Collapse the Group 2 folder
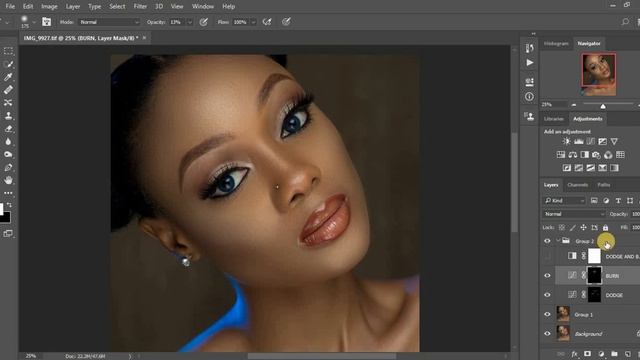The width and height of the screenshot is (640, 360). (x=558, y=241)
